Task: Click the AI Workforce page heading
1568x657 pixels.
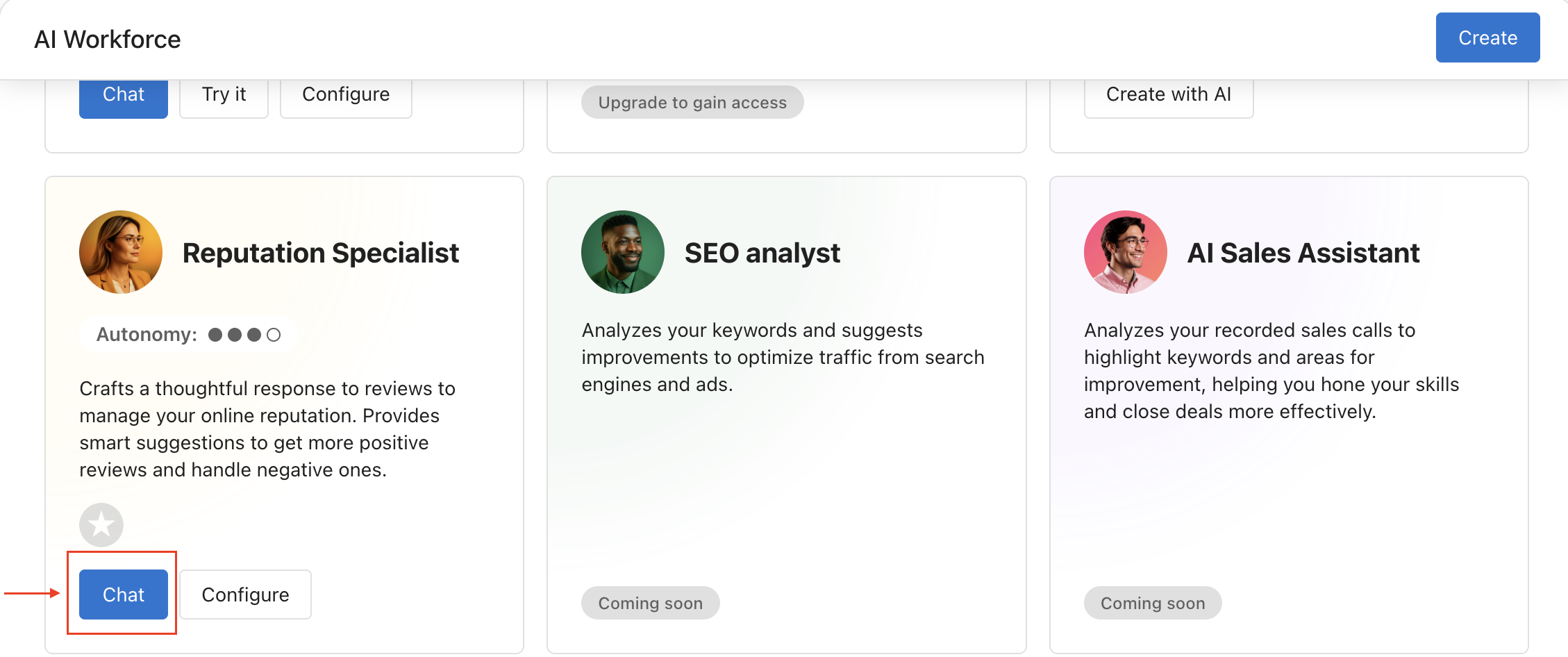Action: tap(108, 40)
